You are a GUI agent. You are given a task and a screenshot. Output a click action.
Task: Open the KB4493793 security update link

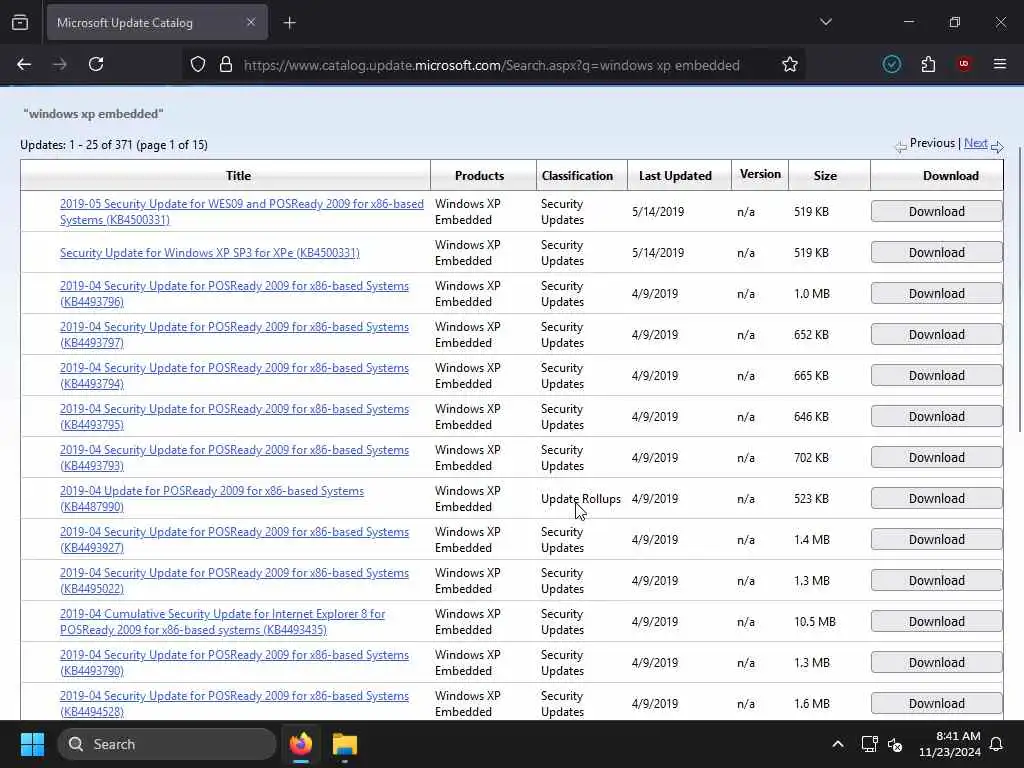[234, 458]
